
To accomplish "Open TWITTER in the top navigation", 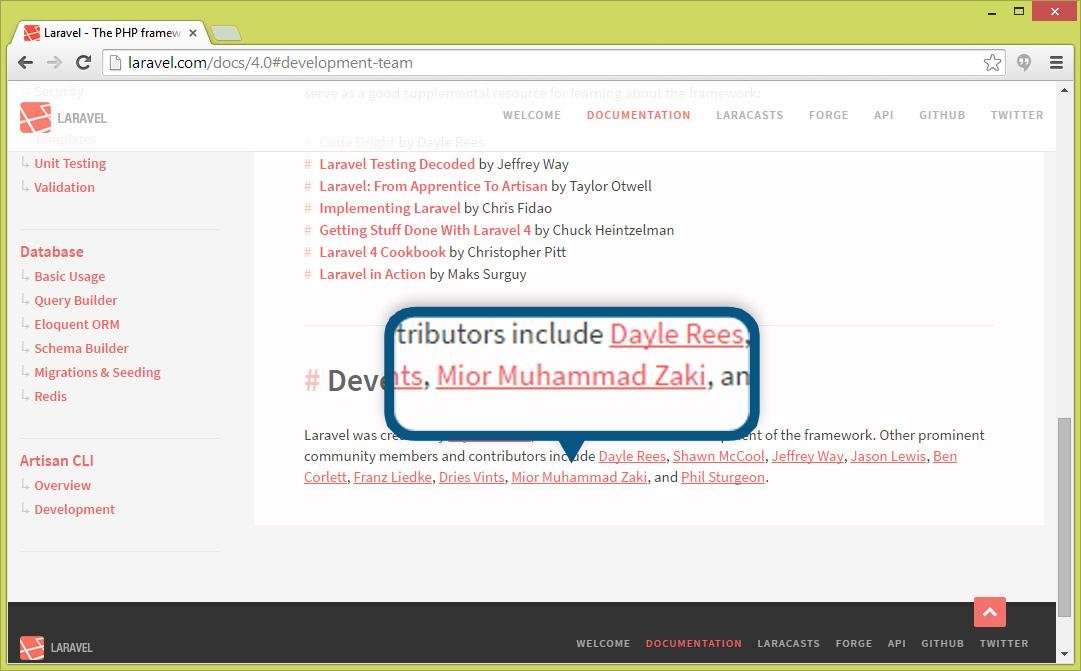I will pos(1017,115).
